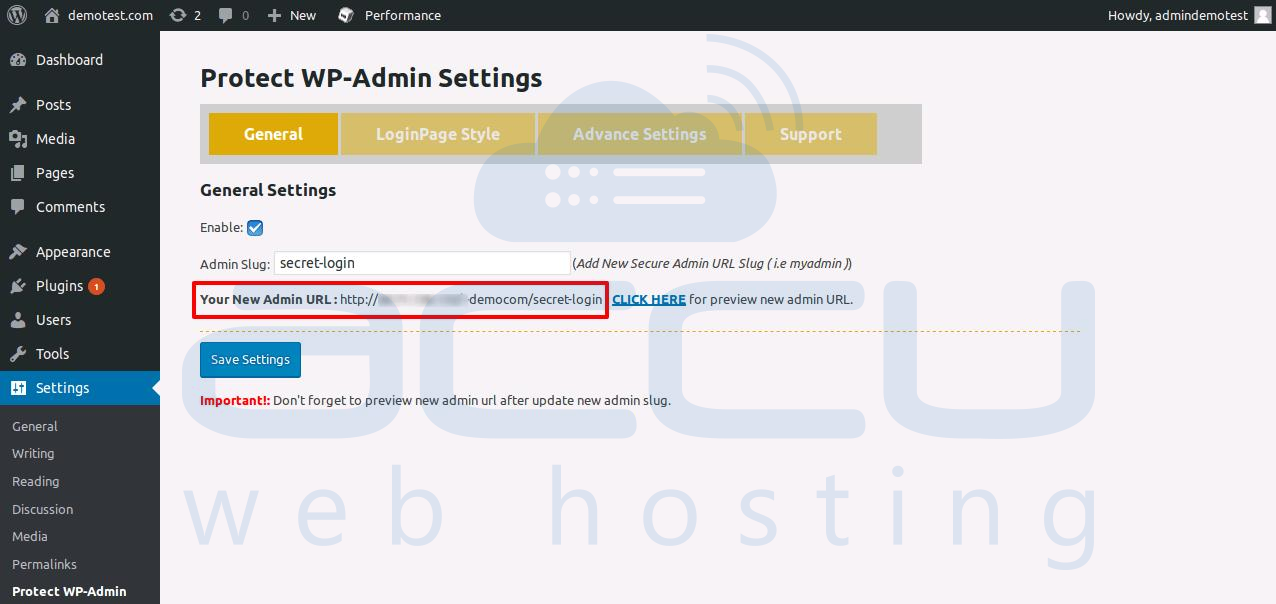
Task: Click the "General Settings" heading
Action: (x=268, y=190)
